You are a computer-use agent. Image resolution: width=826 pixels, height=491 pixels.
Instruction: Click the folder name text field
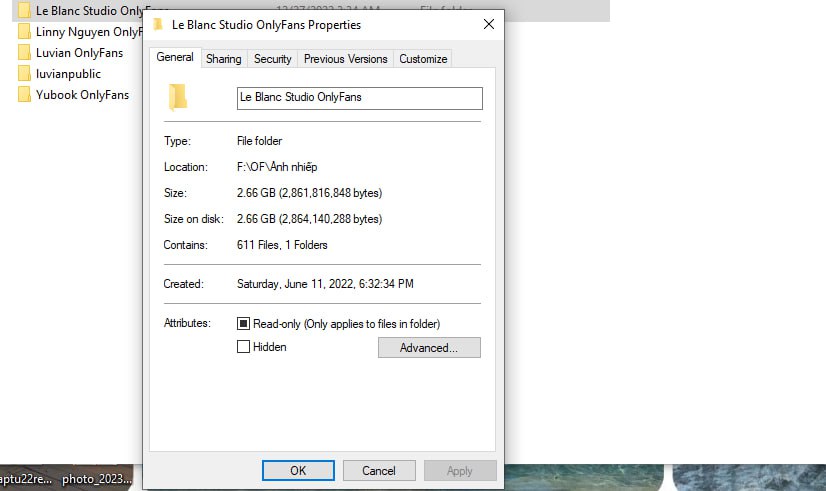click(x=360, y=98)
